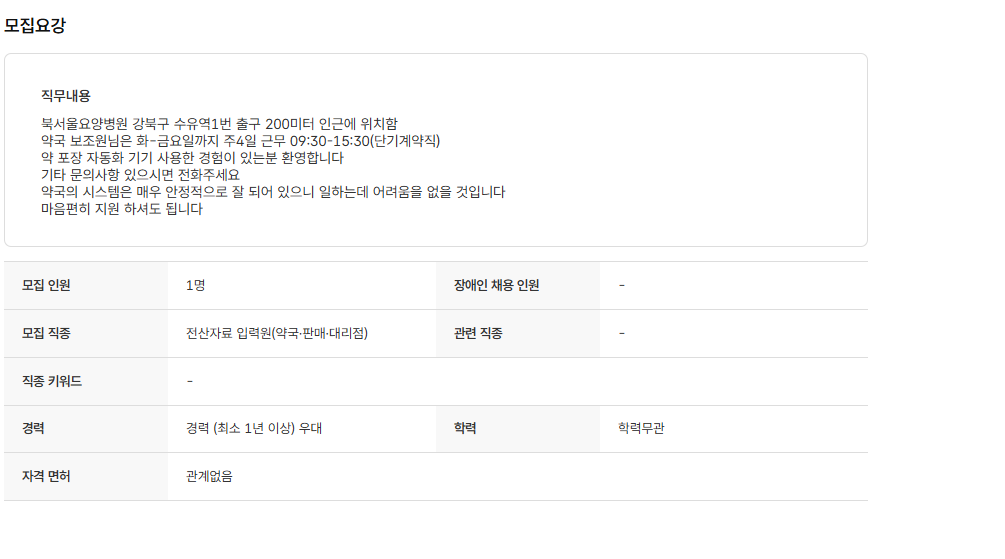Click the 모집 인원 header cell
Viewport: 1005px width, 559px height.
(x=46, y=285)
